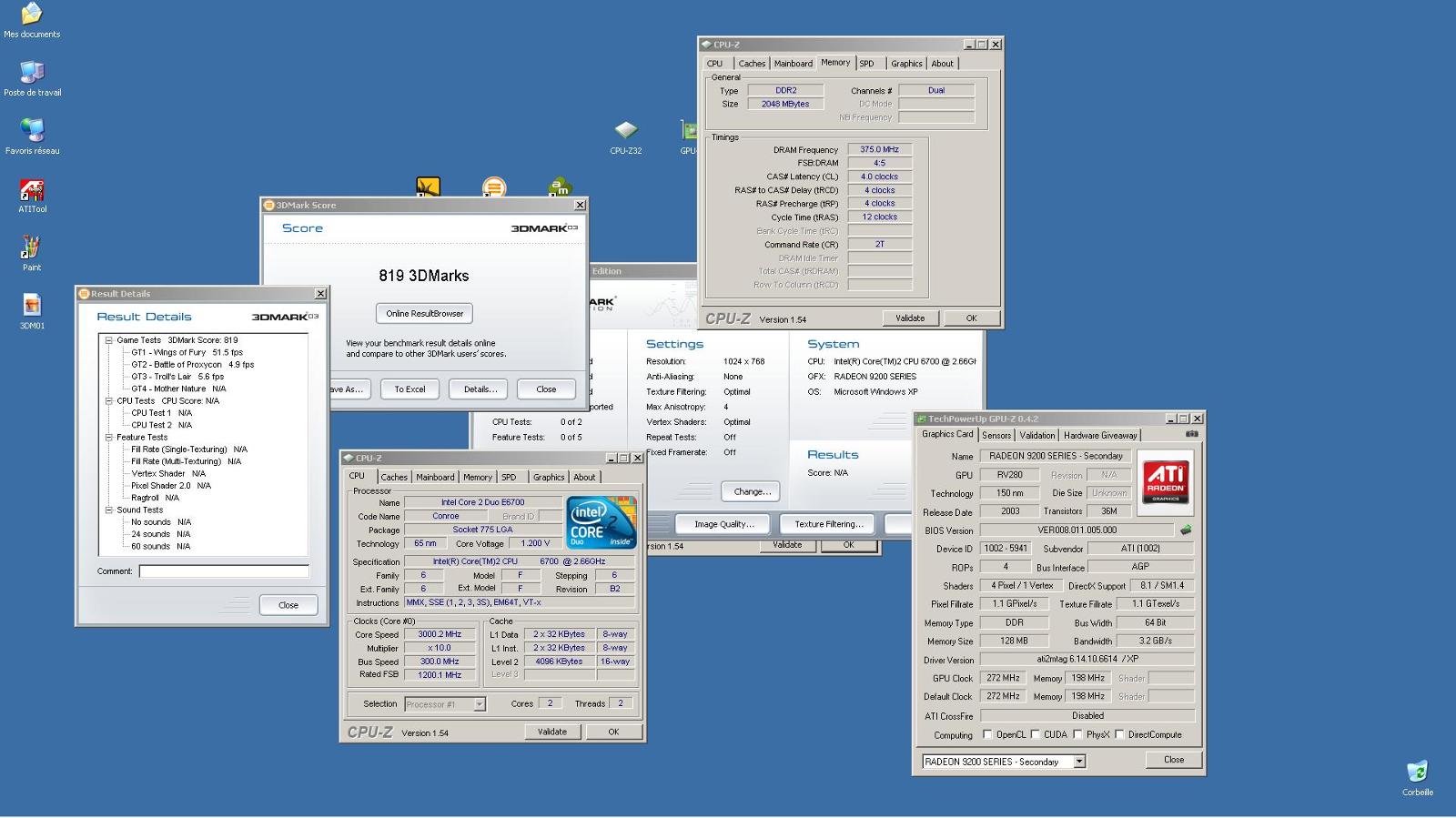
Task: Open the Processor #1 selection dropdown in CPU-Z
Action: click(x=480, y=704)
